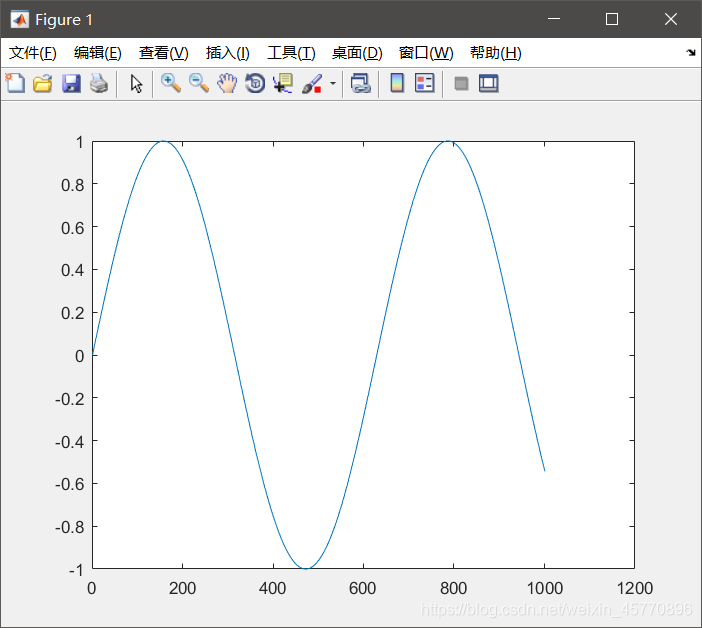Save the figure with the floppy disk icon
The image size is (702, 628).
(x=71, y=84)
